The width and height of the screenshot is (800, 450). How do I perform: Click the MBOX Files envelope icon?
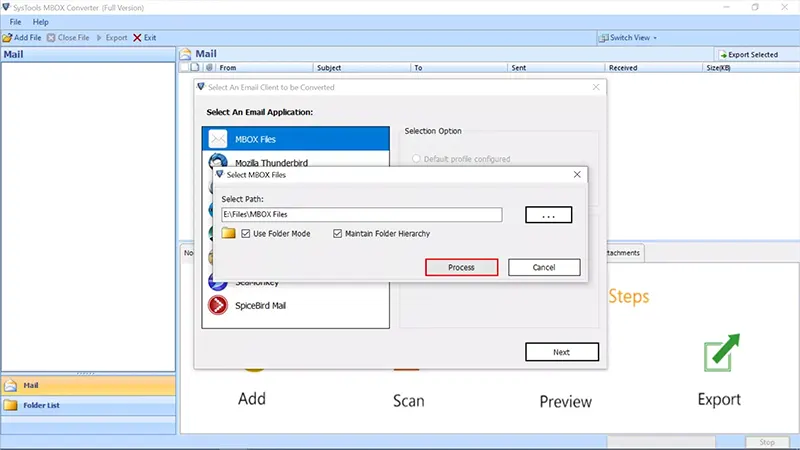point(218,139)
